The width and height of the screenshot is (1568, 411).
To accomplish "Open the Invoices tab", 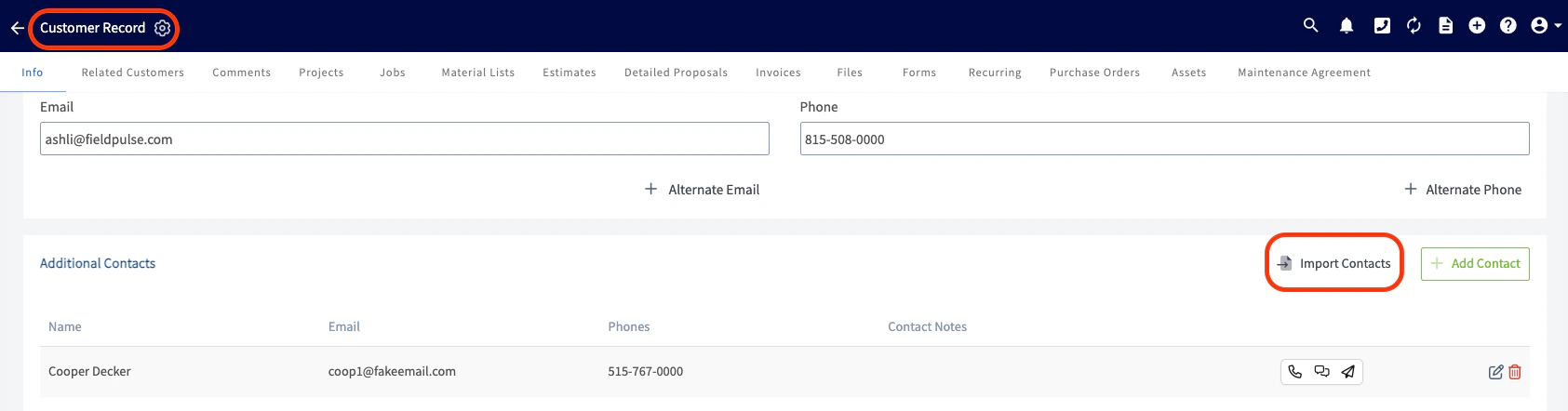I will pos(779,73).
